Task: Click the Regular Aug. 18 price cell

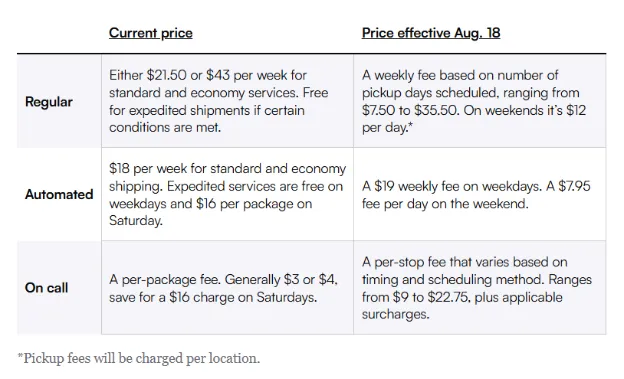Action: [480, 101]
